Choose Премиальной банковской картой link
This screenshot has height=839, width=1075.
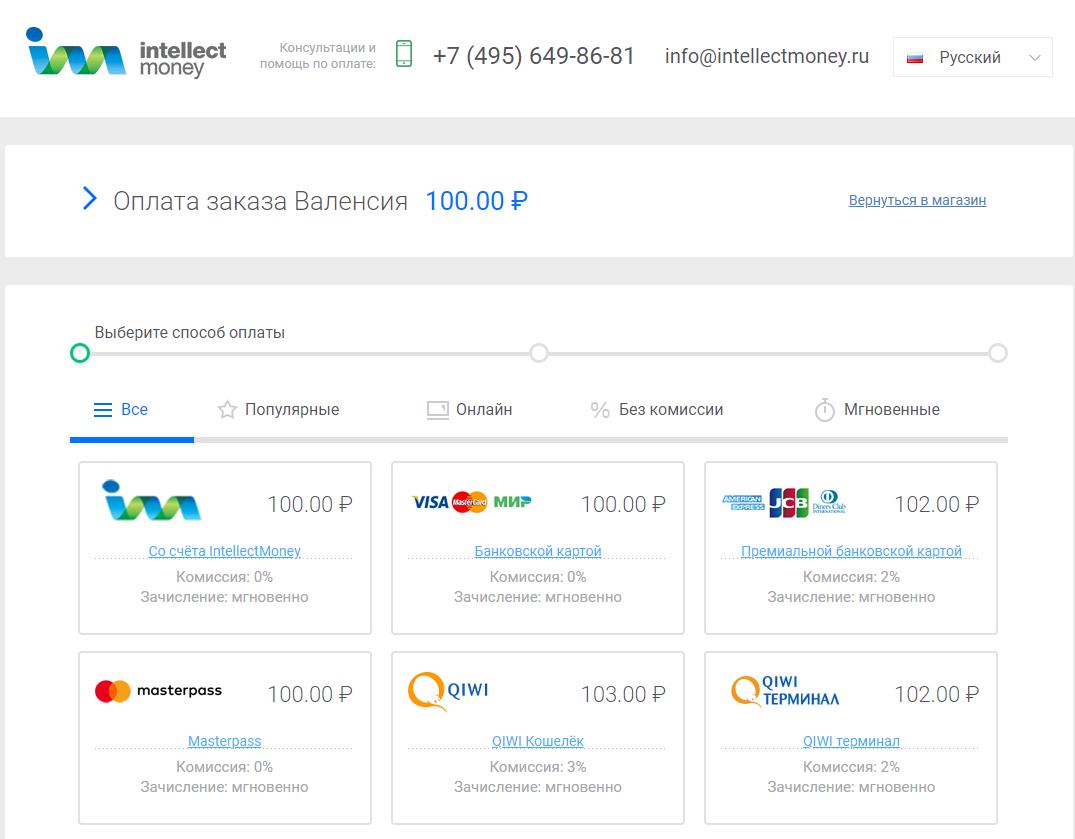point(851,551)
